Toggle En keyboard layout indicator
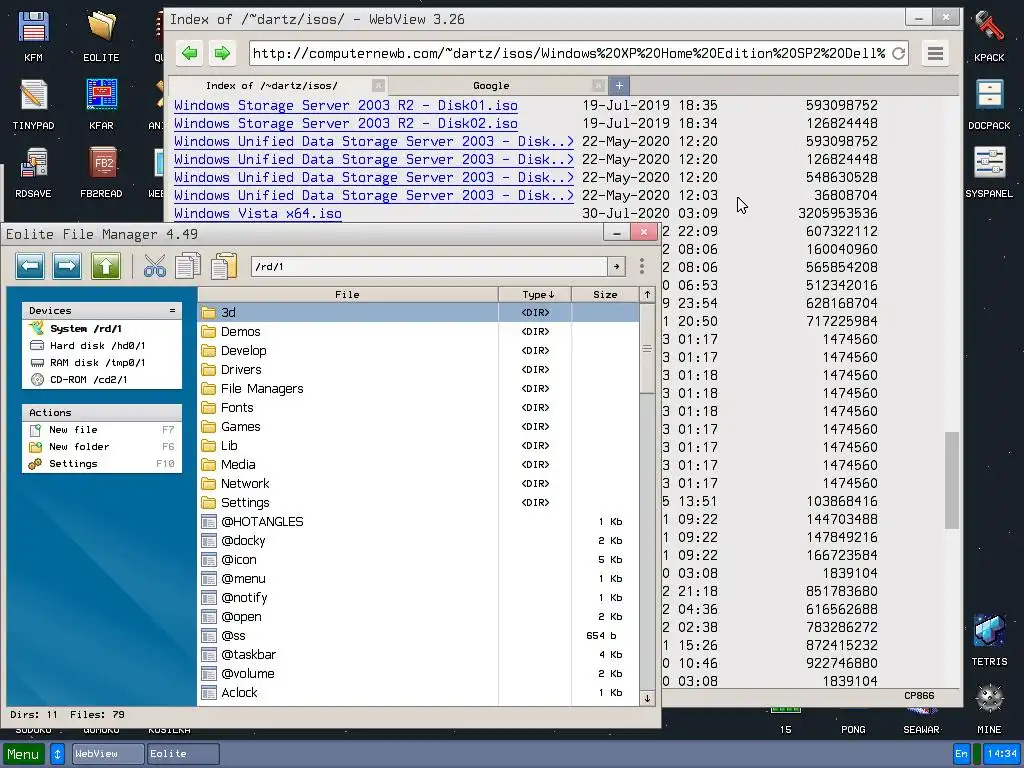Image resolution: width=1024 pixels, height=768 pixels. [961, 754]
